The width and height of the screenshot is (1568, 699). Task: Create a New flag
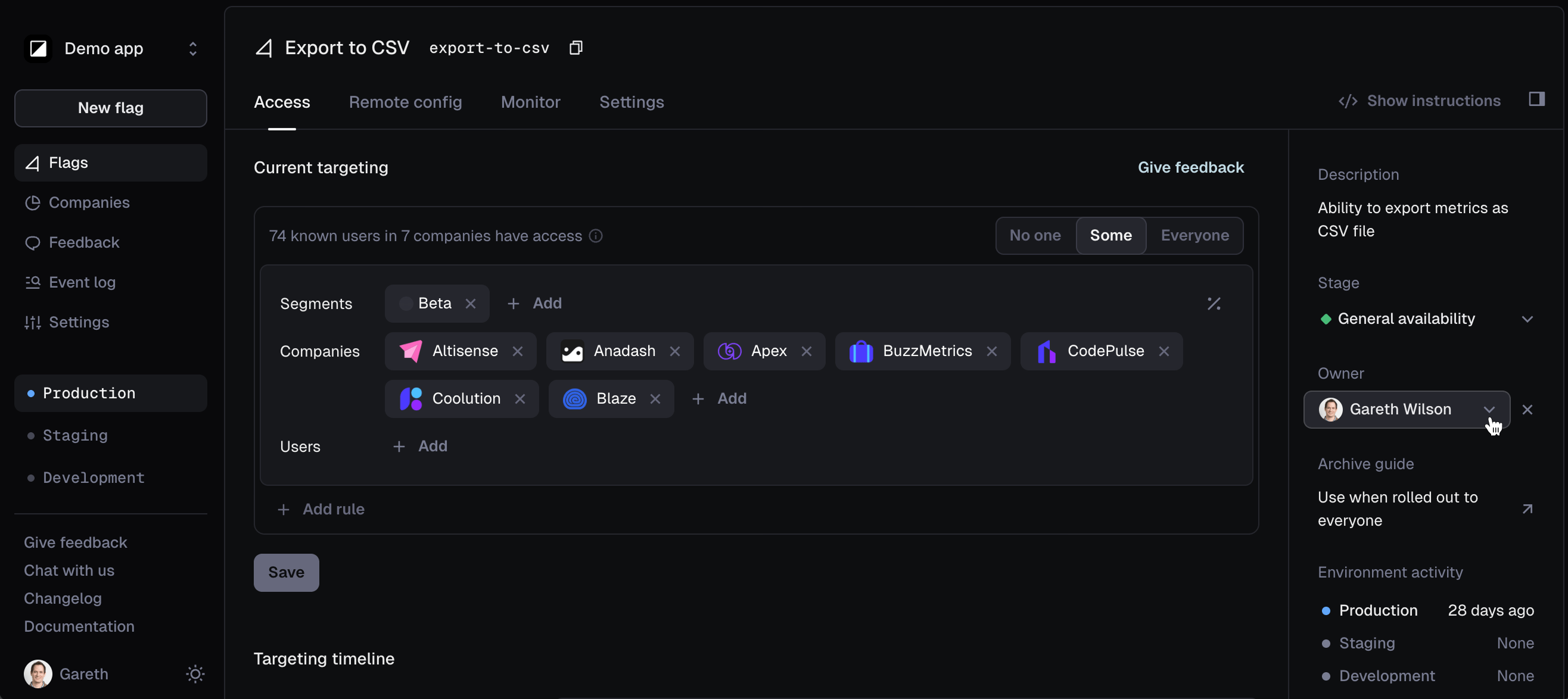(x=110, y=108)
